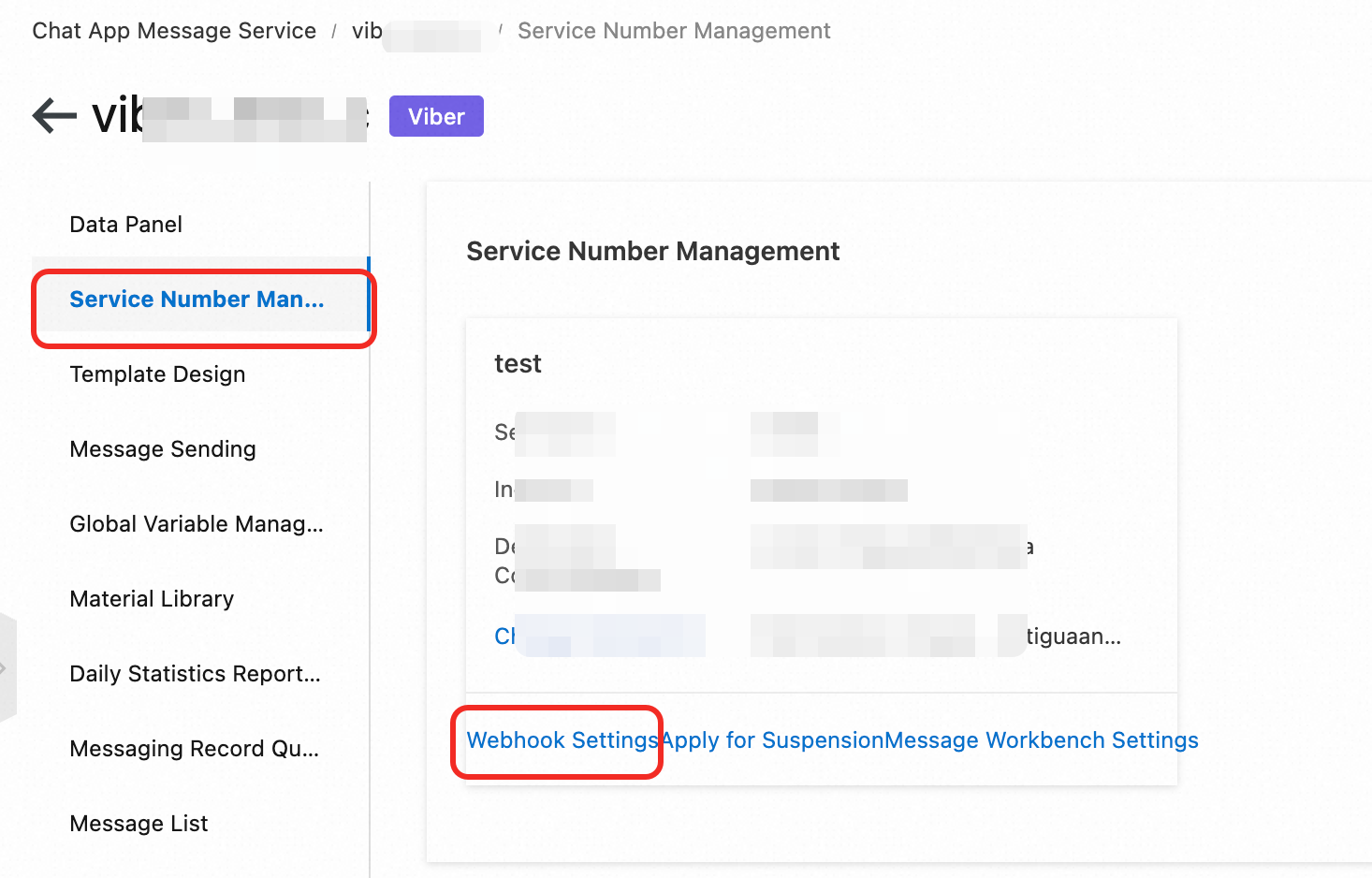Select Global Variable Management
The height and width of the screenshot is (878, 1372).
click(x=196, y=523)
